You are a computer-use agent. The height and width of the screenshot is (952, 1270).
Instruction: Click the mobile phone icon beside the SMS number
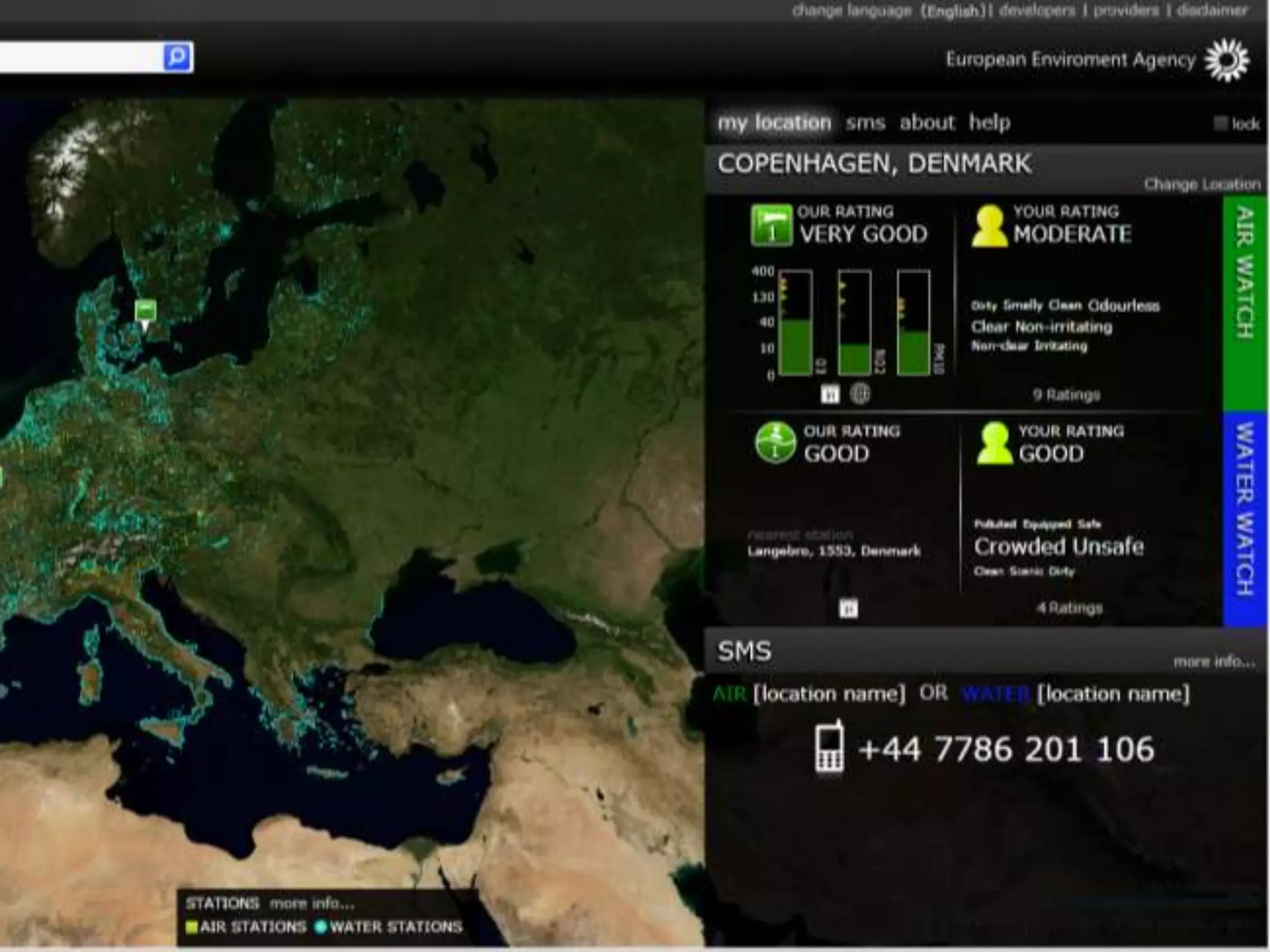[x=830, y=747]
